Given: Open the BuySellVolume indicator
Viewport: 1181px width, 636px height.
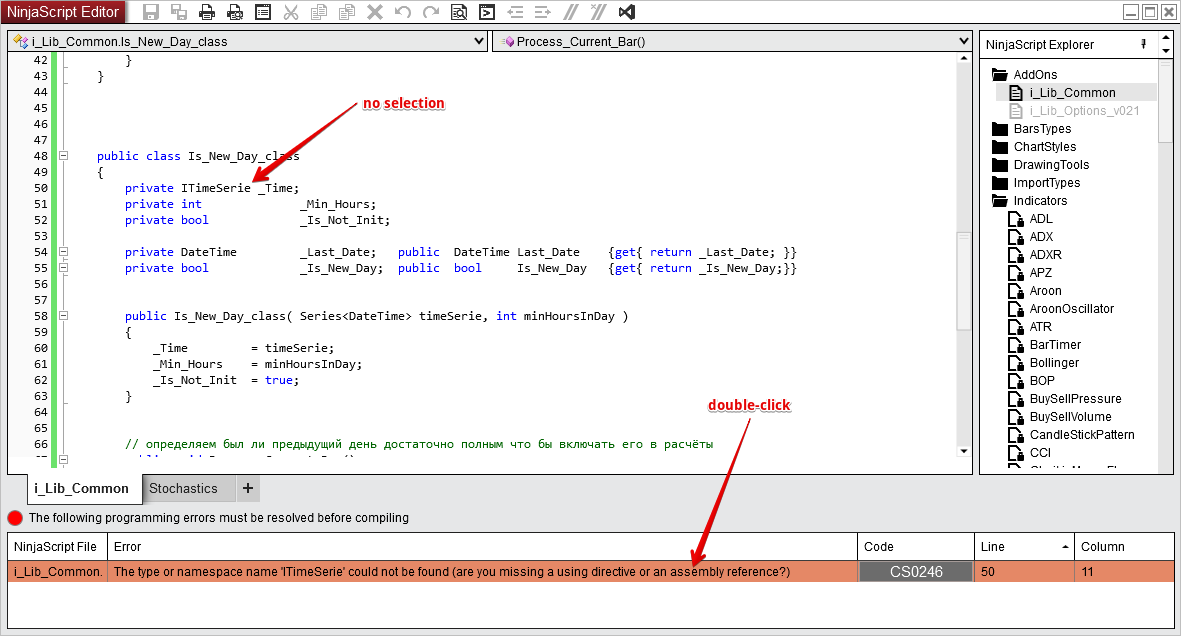Looking at the screenshot, I should [x=1070, y=417].
